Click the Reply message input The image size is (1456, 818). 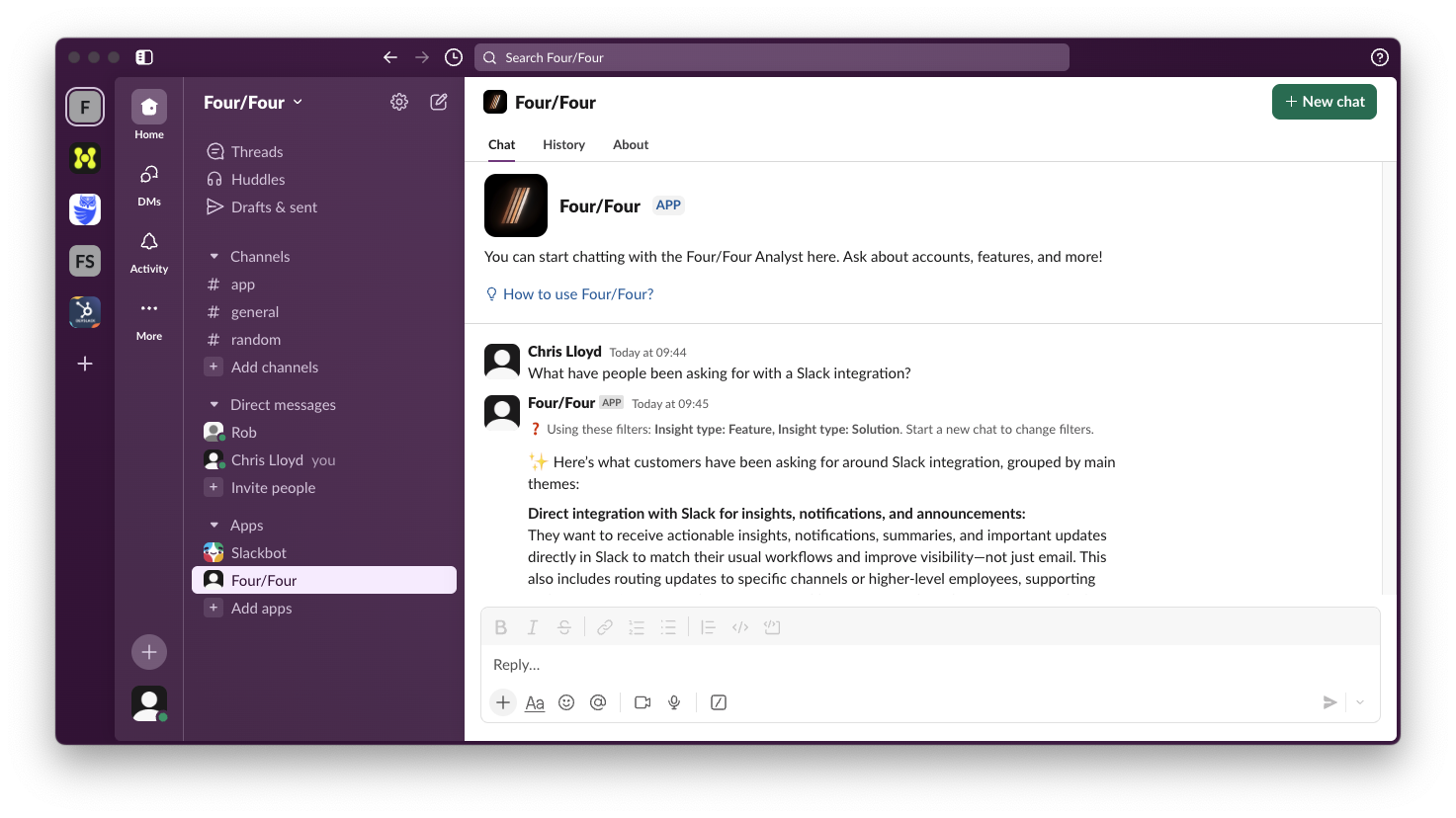930,665
